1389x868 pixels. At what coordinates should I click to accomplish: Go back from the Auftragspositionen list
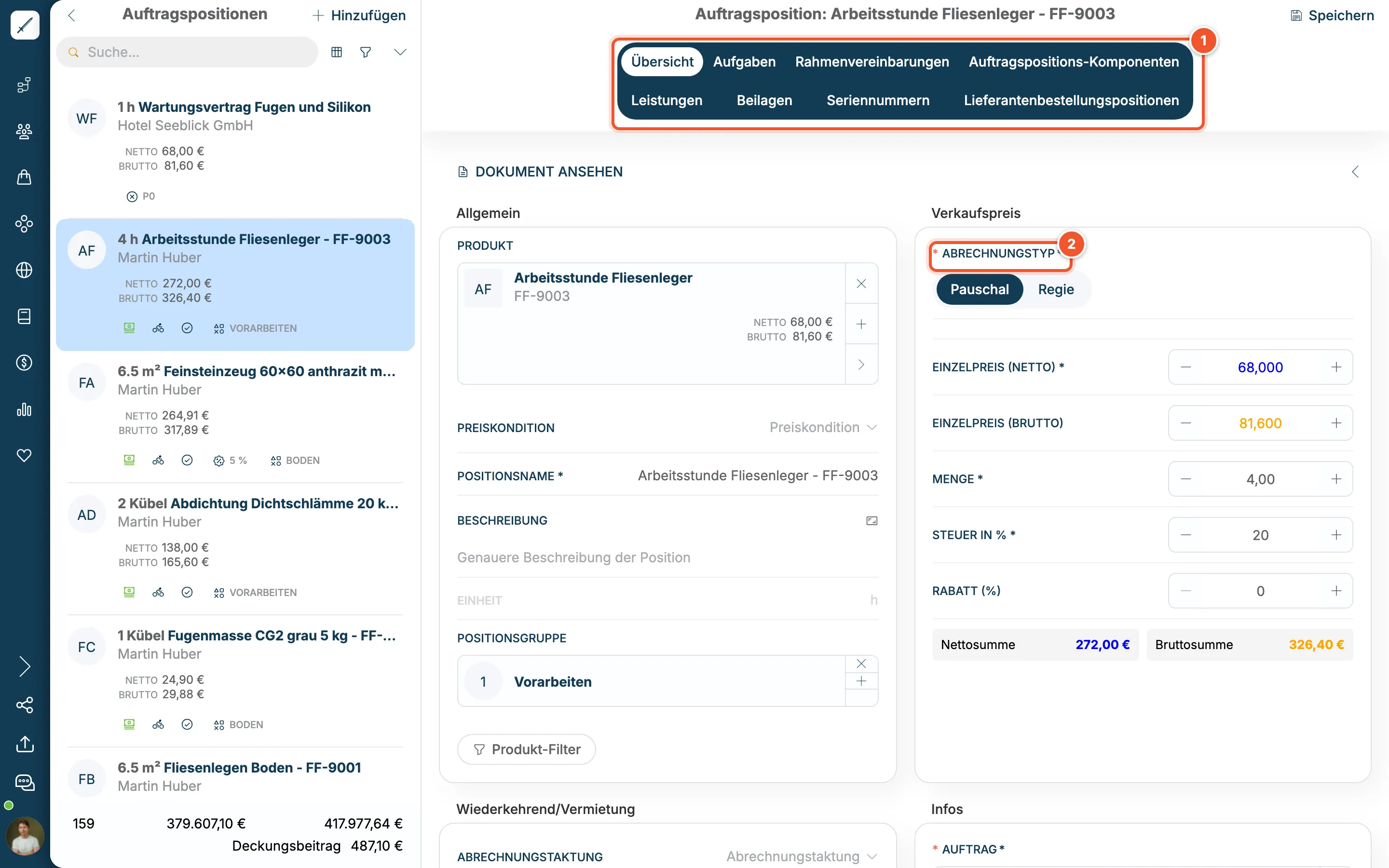pos(72,15)
